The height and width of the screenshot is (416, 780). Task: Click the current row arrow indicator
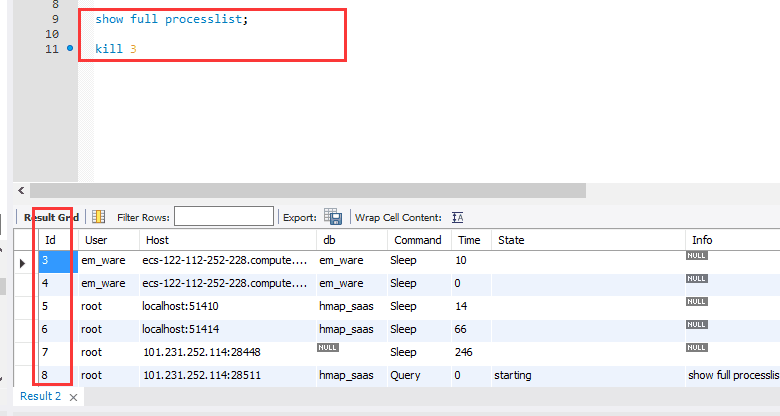(23, 262)
